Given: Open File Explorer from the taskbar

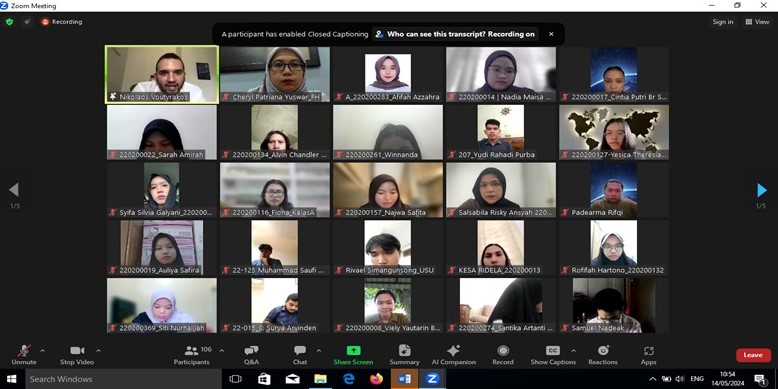Looking at the screenshot, I should pos(321,379).
